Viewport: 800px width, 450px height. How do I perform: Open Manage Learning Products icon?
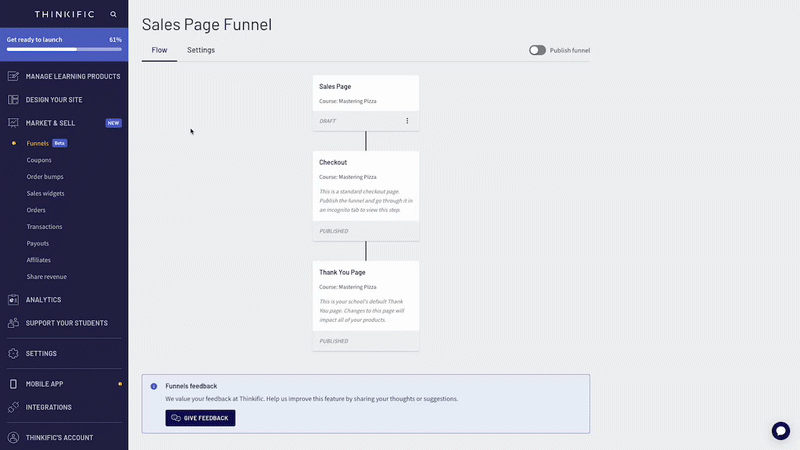(13, 76)
